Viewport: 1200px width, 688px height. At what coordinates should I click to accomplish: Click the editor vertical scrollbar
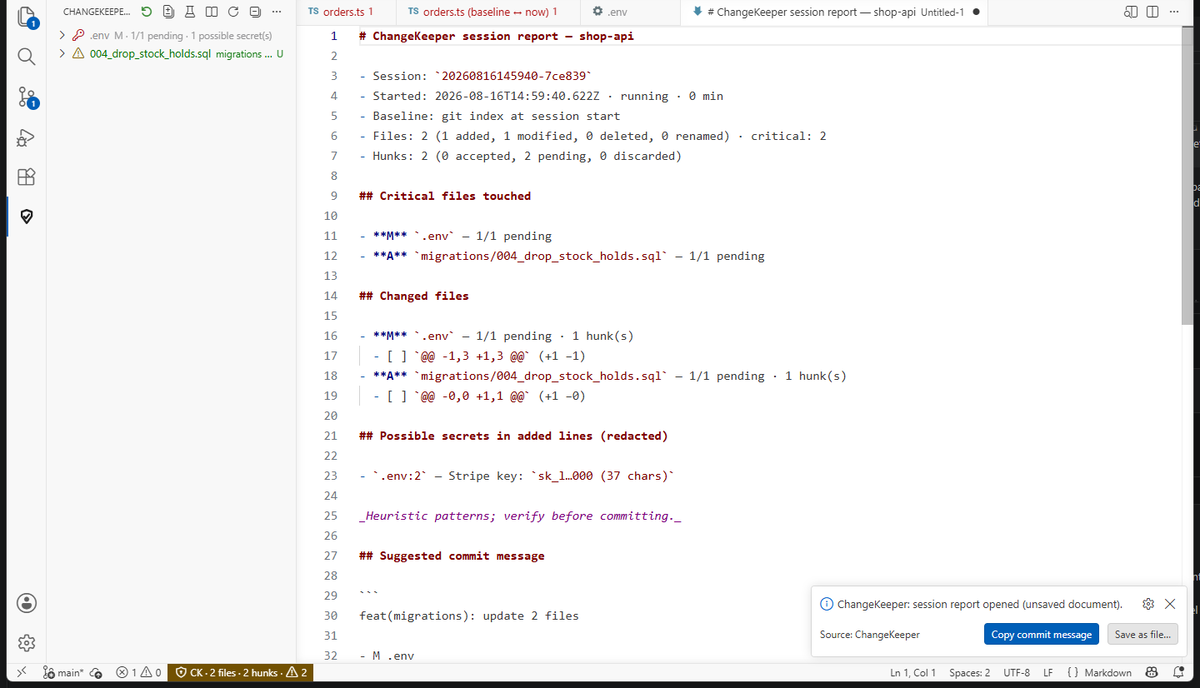click(x=1186, y=175)
